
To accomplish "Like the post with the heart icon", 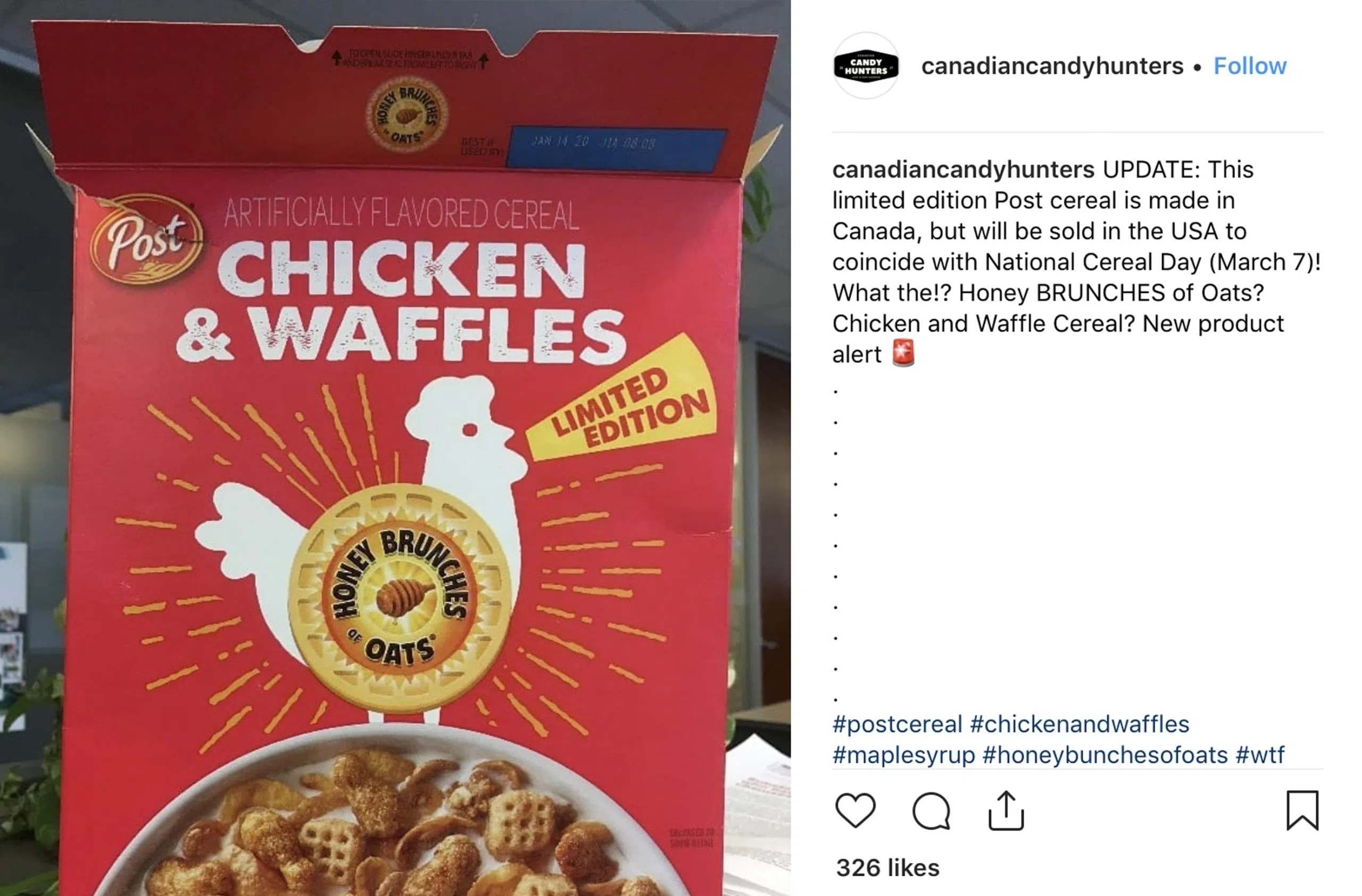I will 855,810.
